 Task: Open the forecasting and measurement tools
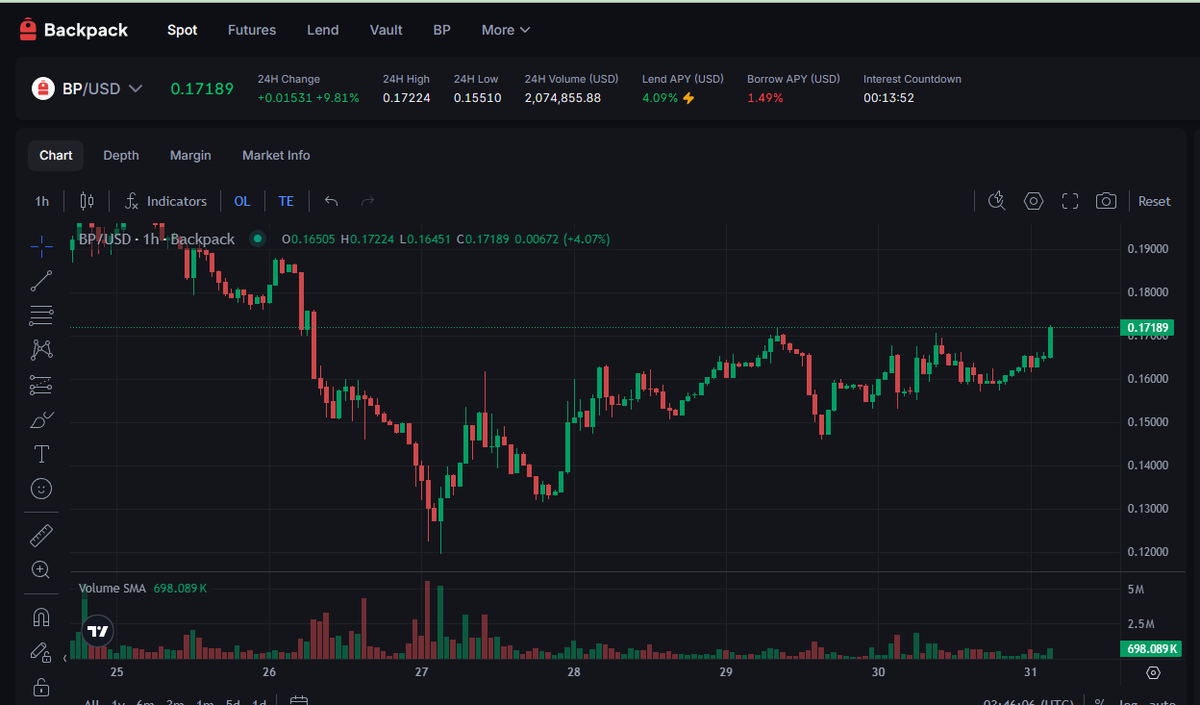[x=41, y=385]
